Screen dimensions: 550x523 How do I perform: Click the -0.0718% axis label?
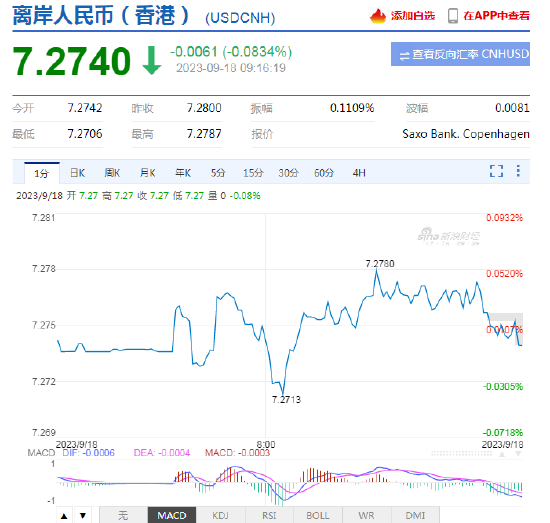503,433
